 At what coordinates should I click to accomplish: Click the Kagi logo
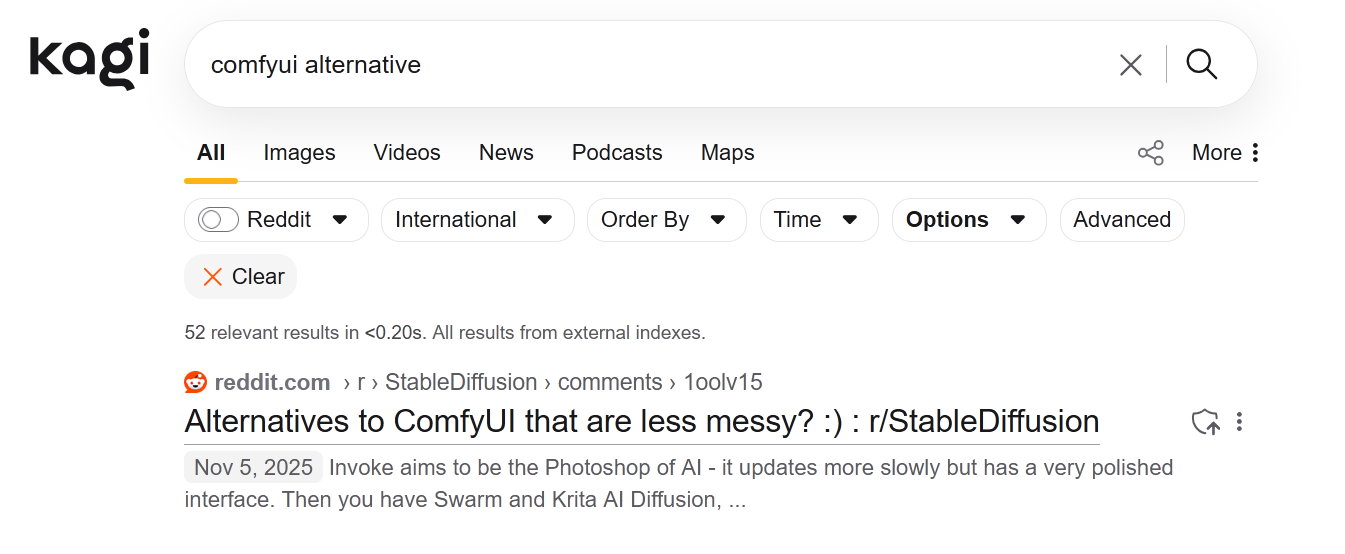tap(90, 59)
